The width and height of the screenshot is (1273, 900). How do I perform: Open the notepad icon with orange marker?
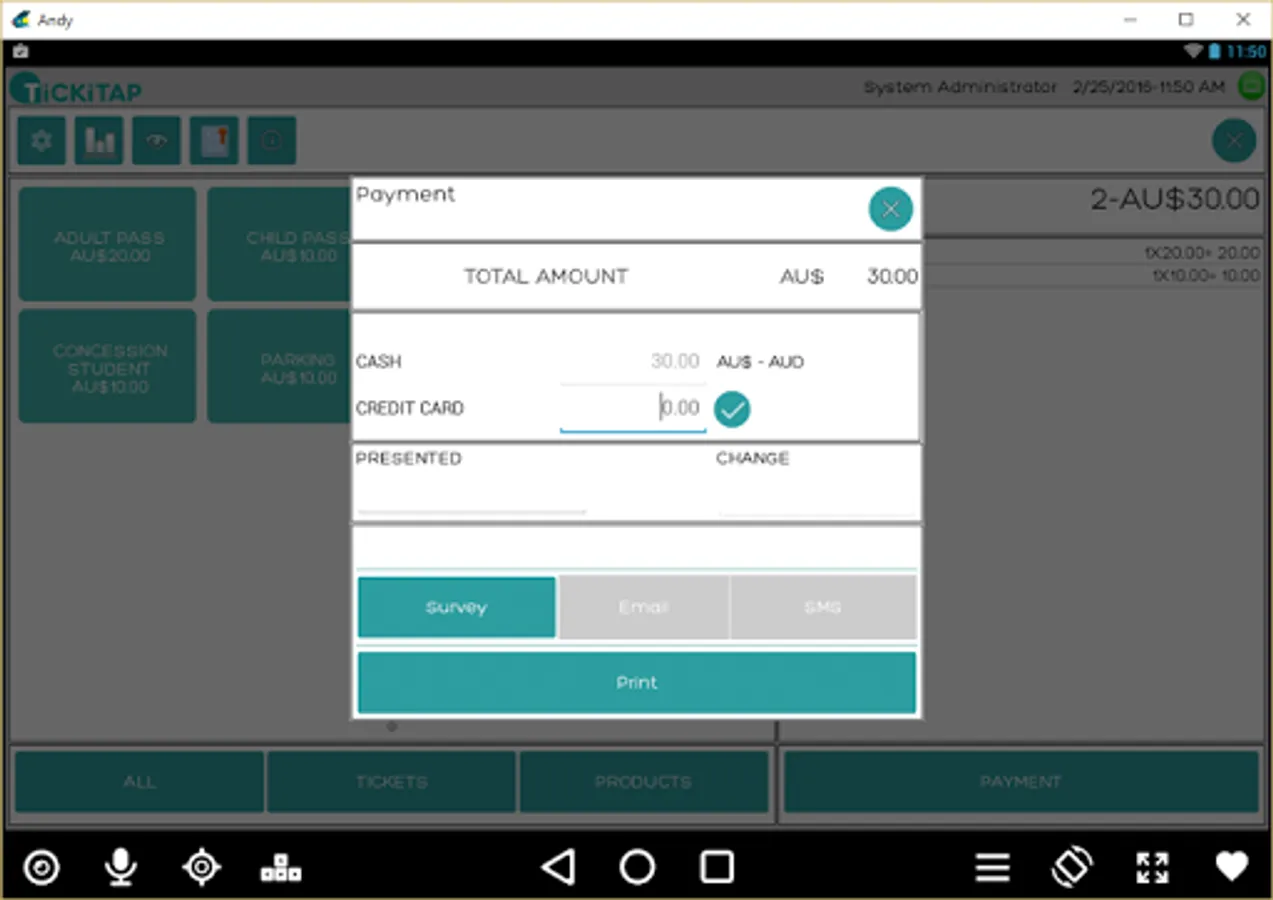[x=214, y=140]
